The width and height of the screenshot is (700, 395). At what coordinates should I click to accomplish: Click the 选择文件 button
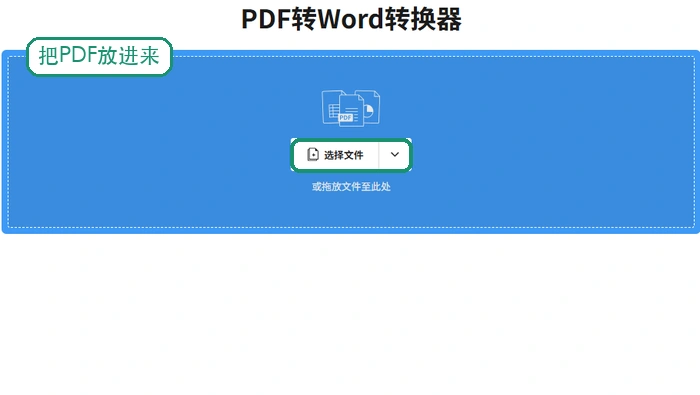pos(336,155)
